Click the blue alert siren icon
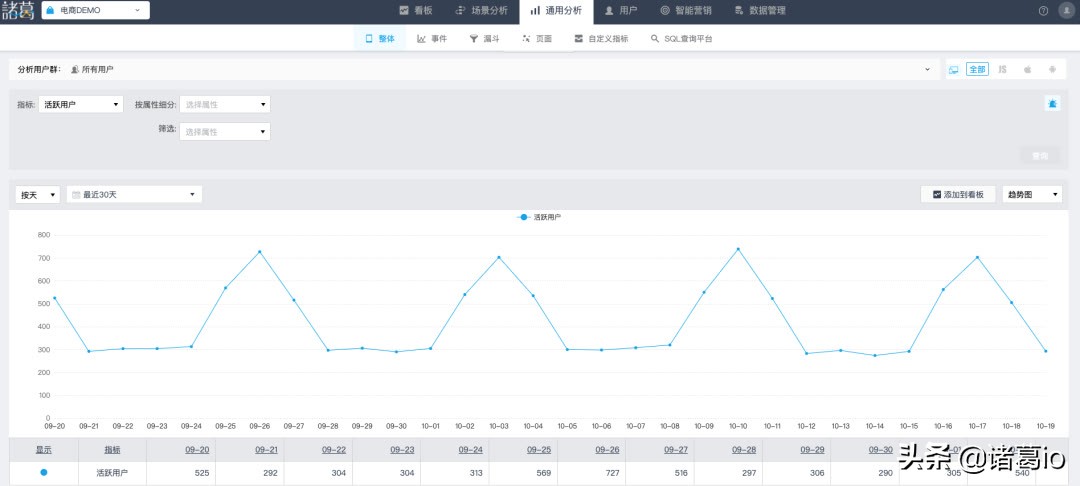 click(x=1052, y=104)
